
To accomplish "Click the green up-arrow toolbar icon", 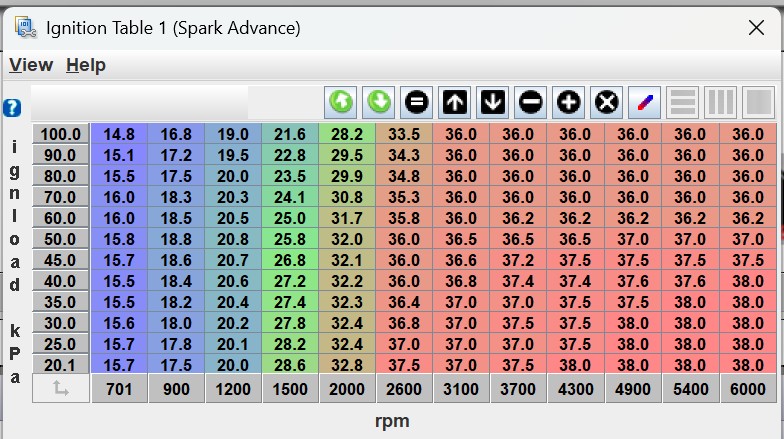I will coord(341,102).
